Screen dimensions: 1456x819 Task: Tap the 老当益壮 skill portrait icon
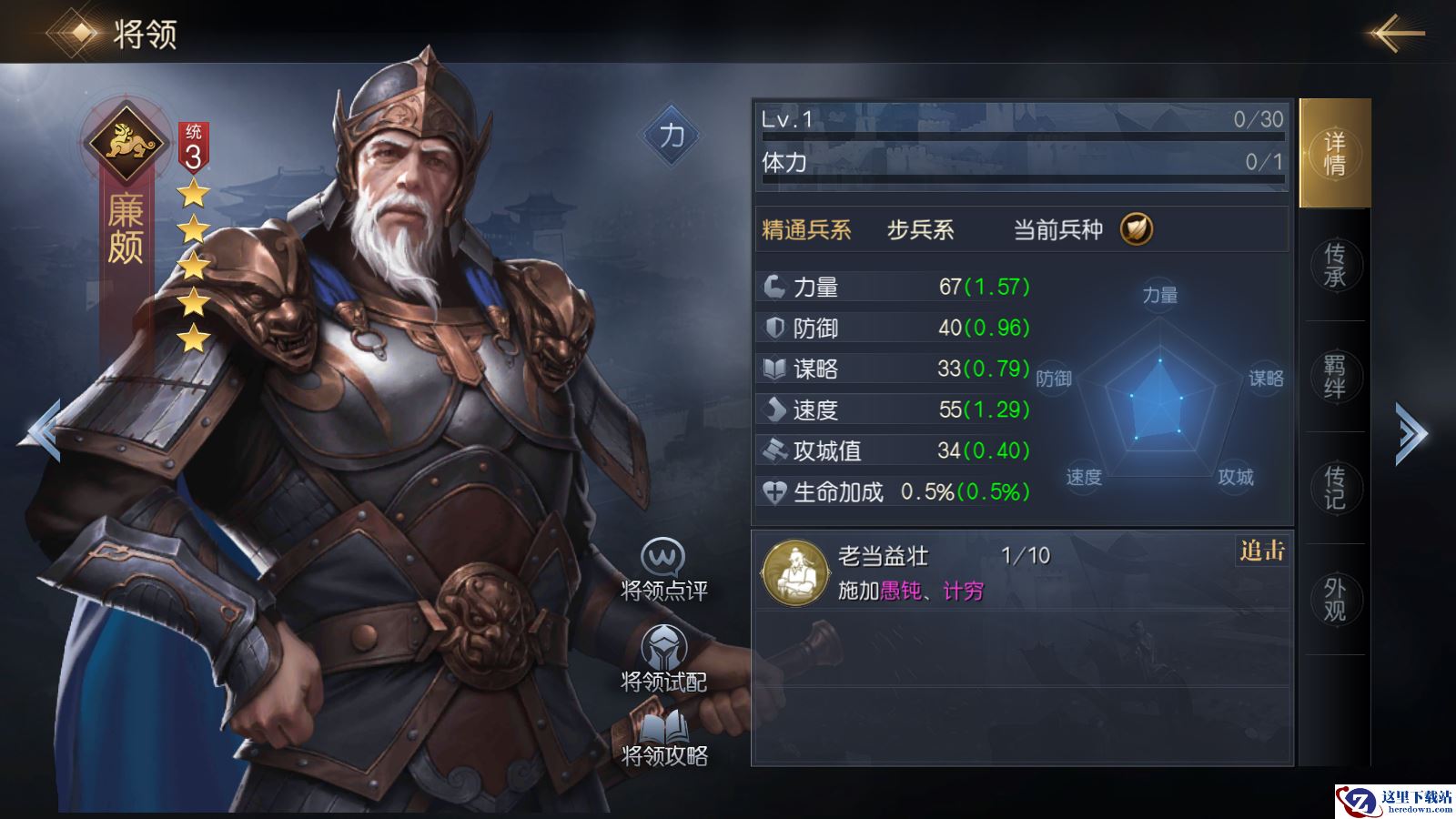795,573
